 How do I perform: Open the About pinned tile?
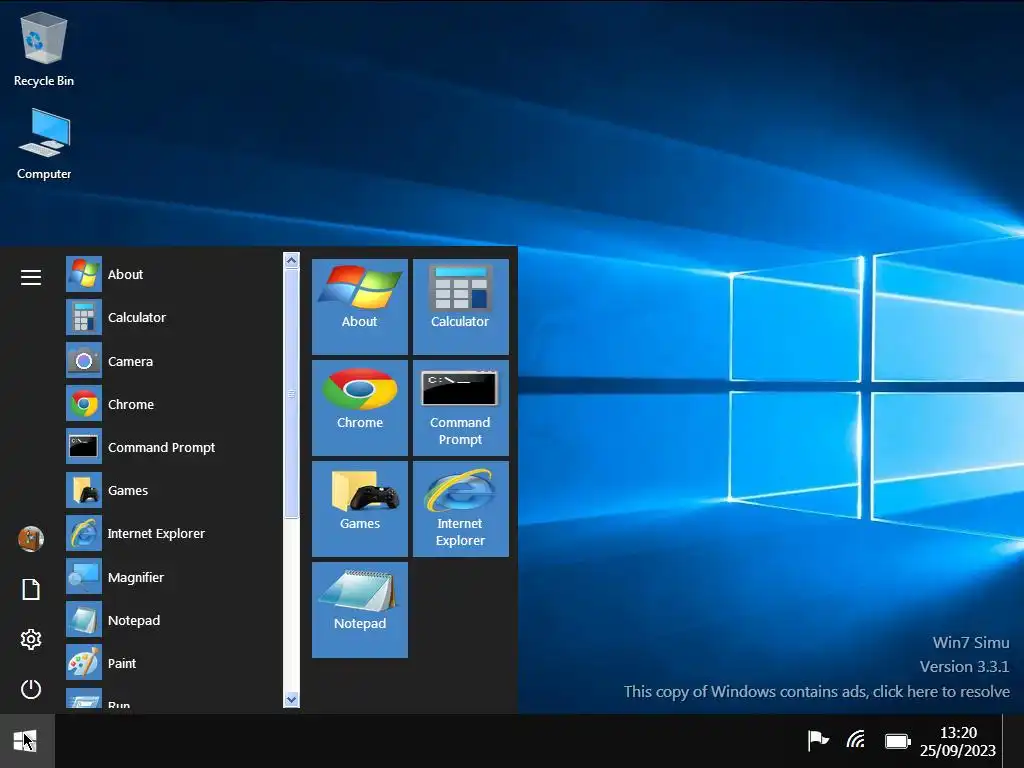[x=360, y=307]
